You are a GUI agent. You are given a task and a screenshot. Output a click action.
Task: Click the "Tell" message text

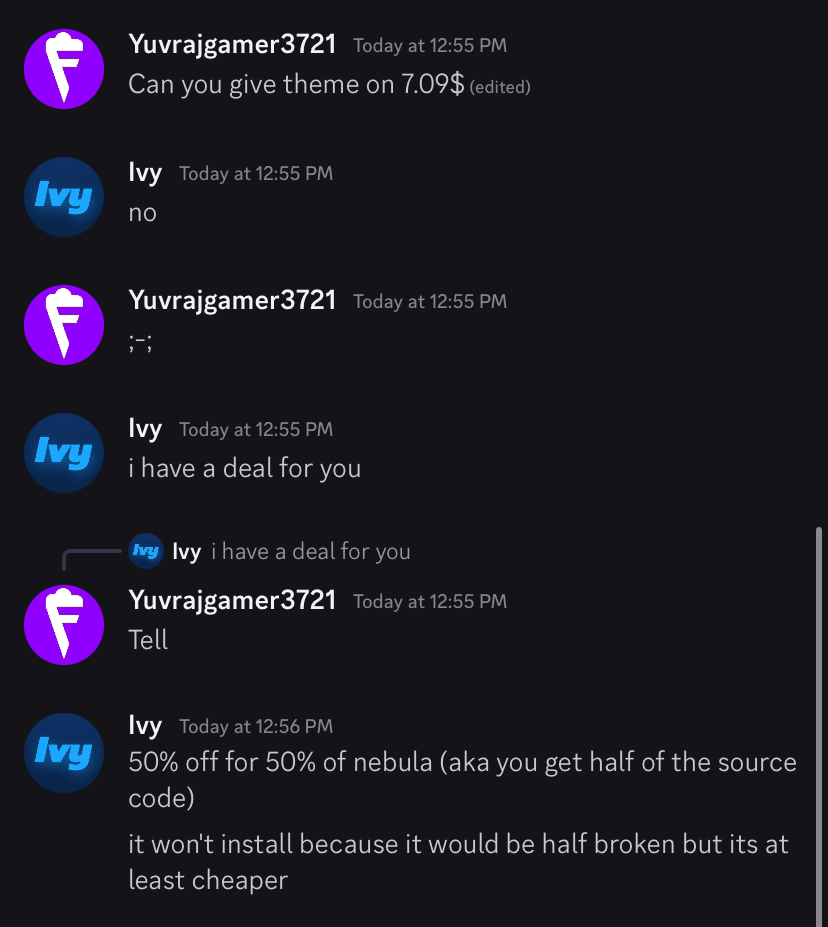click(x=148, y=640)
